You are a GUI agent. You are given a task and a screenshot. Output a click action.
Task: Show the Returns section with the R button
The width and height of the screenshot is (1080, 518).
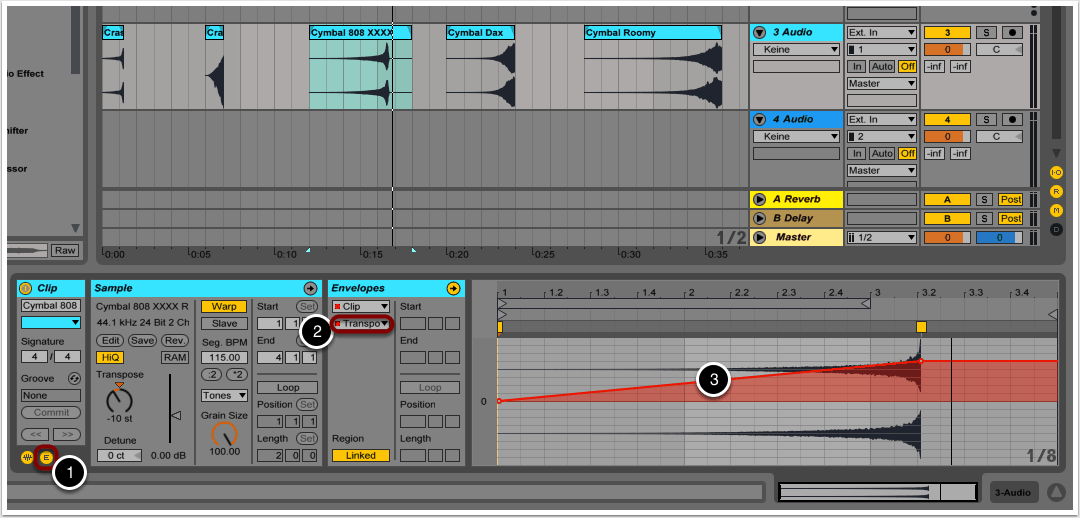point(1056,191)
